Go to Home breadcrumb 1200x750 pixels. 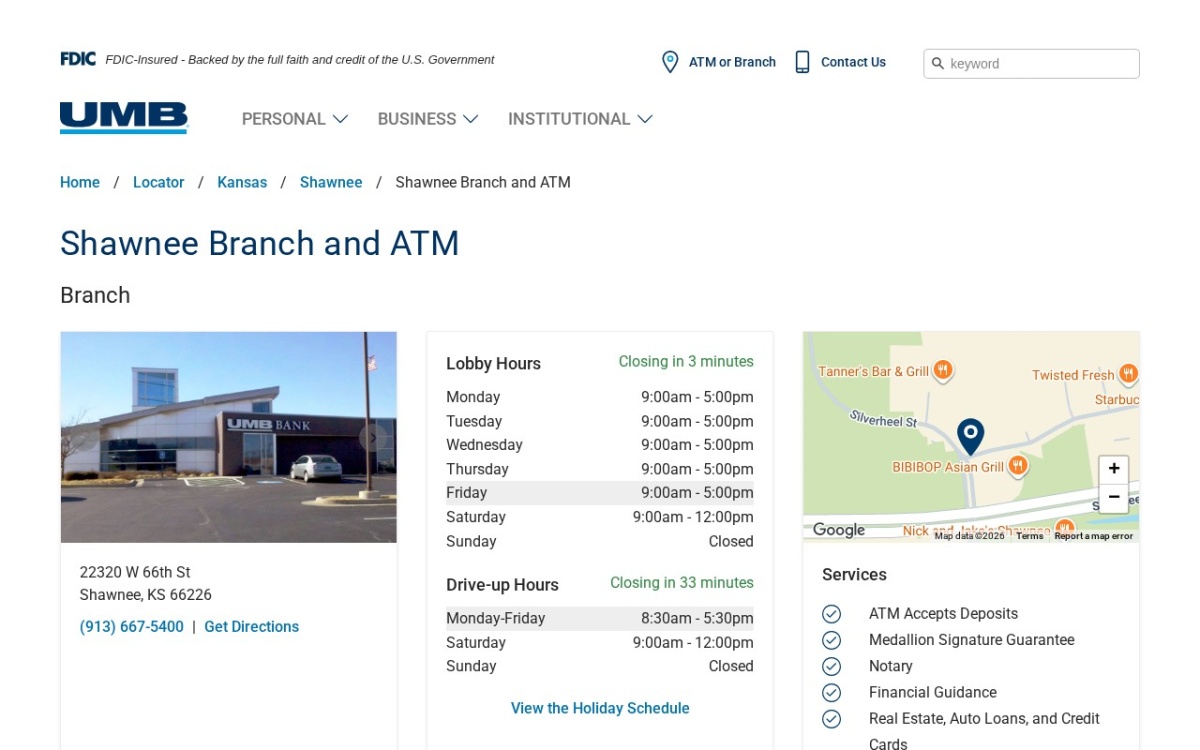tap(80, 182)
